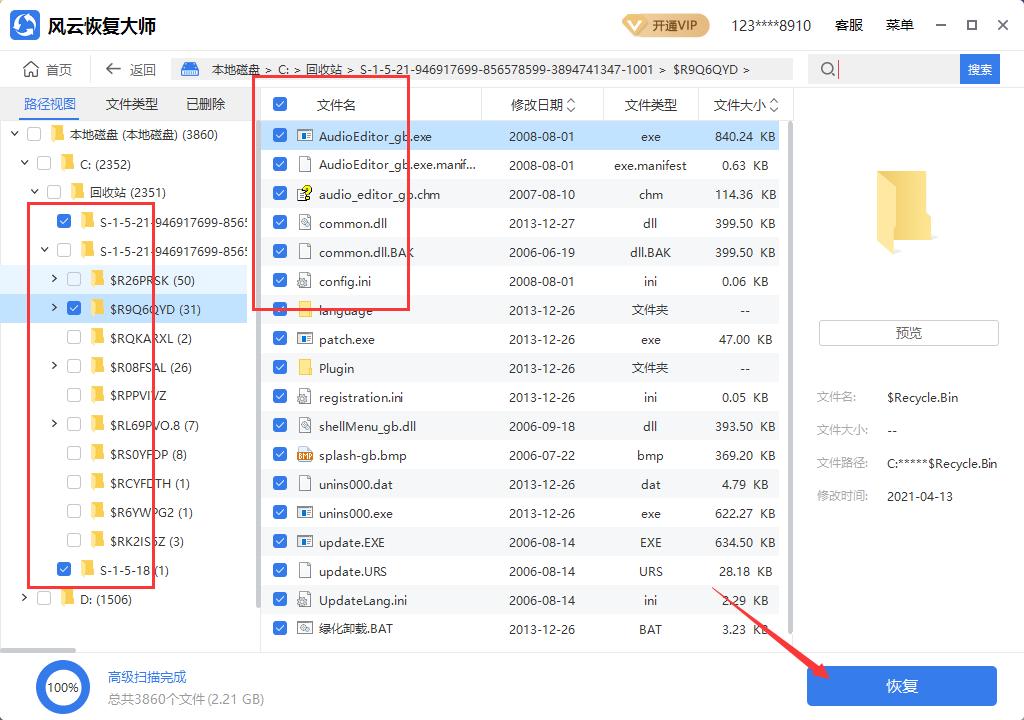This screenshot has width=1024, height=720.
Task: Click the 100% scan progress circle
Action: [63, 687]
